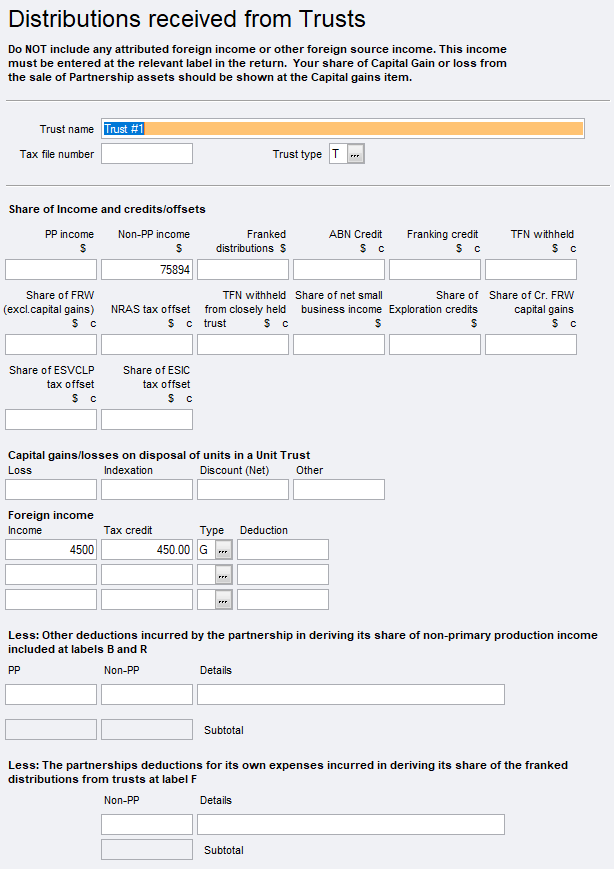Select the ABN Credit field
The height and width of the screenshot is (869, 614).
[x=338, y=270]
